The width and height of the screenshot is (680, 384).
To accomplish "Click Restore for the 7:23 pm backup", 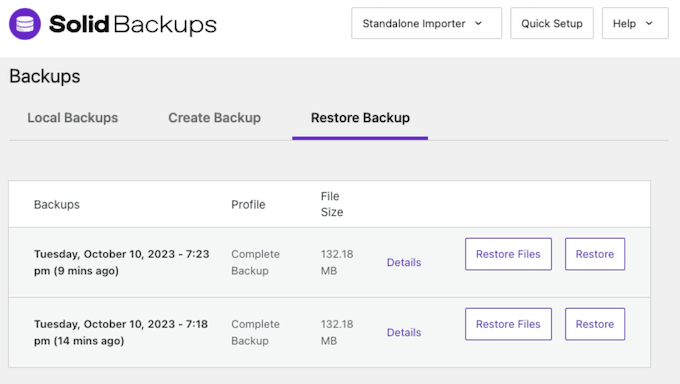I will click(x=595, y=254).
